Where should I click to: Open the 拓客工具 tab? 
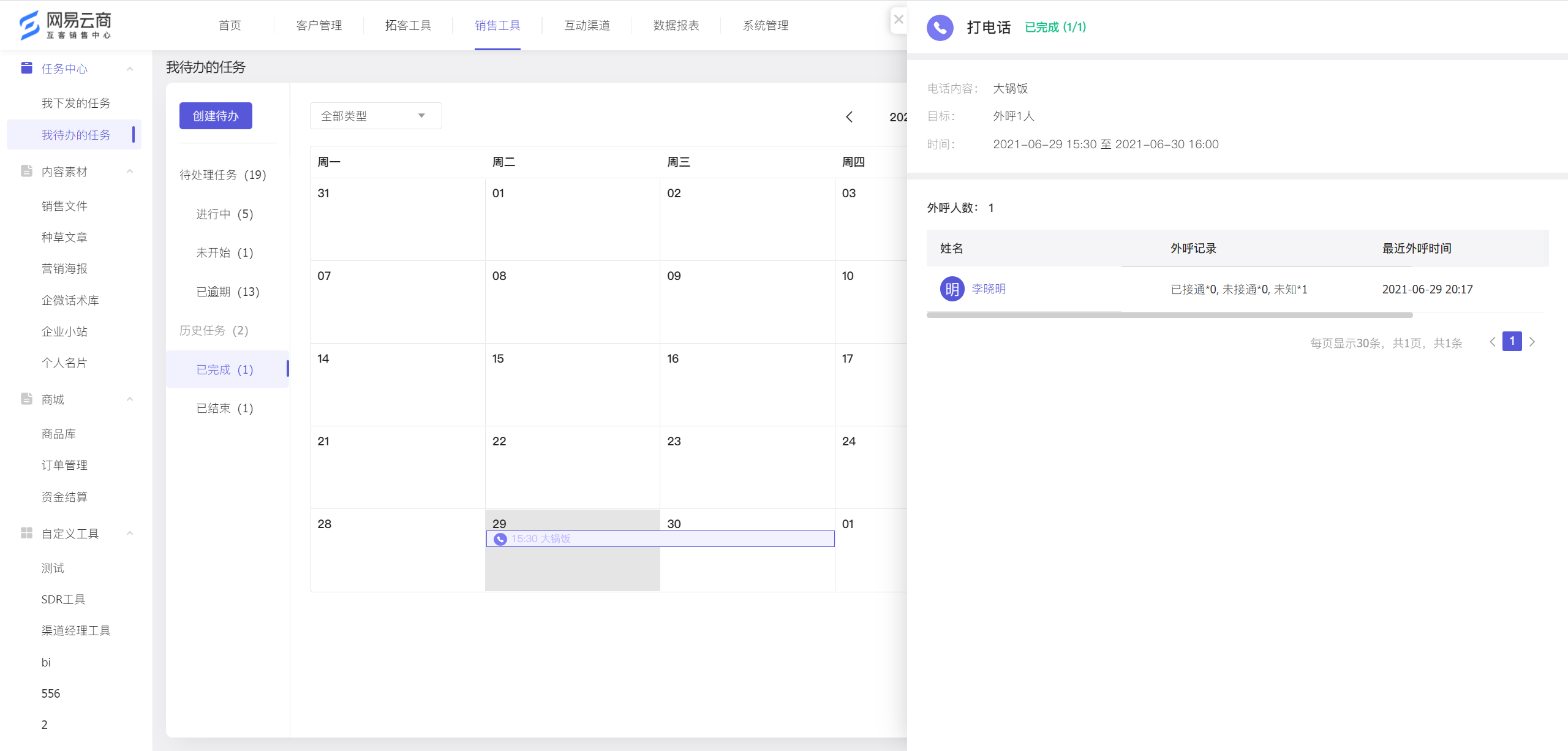(x=408, y=25)
